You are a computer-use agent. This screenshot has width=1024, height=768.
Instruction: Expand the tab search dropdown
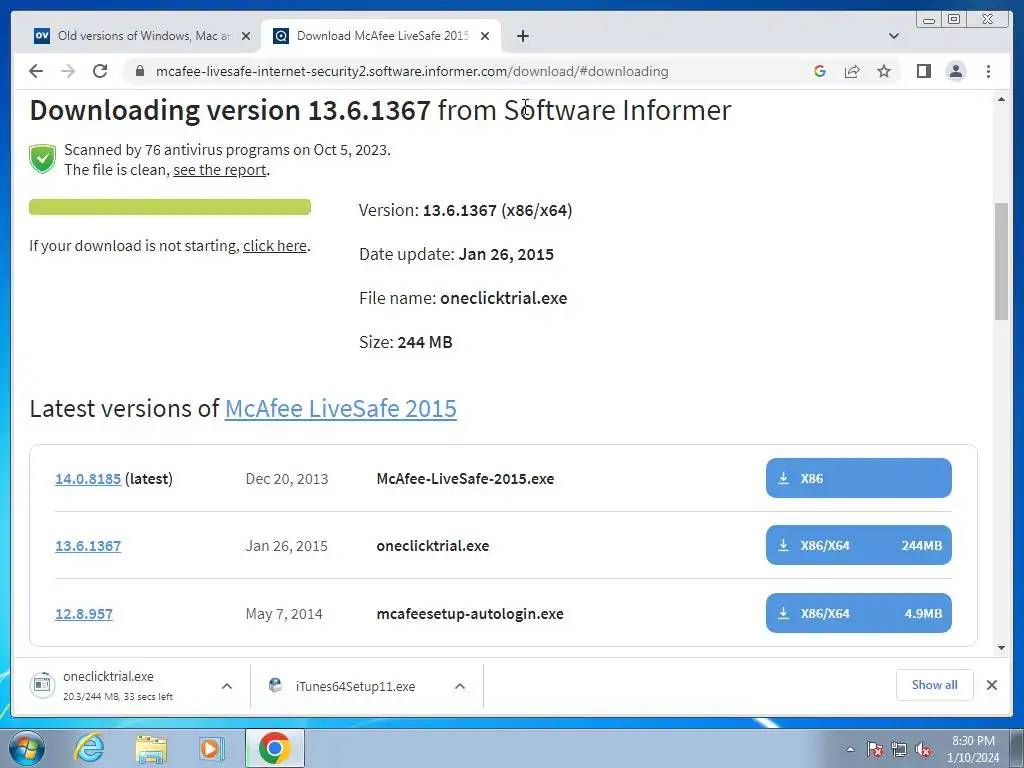(x=894, y=36)
